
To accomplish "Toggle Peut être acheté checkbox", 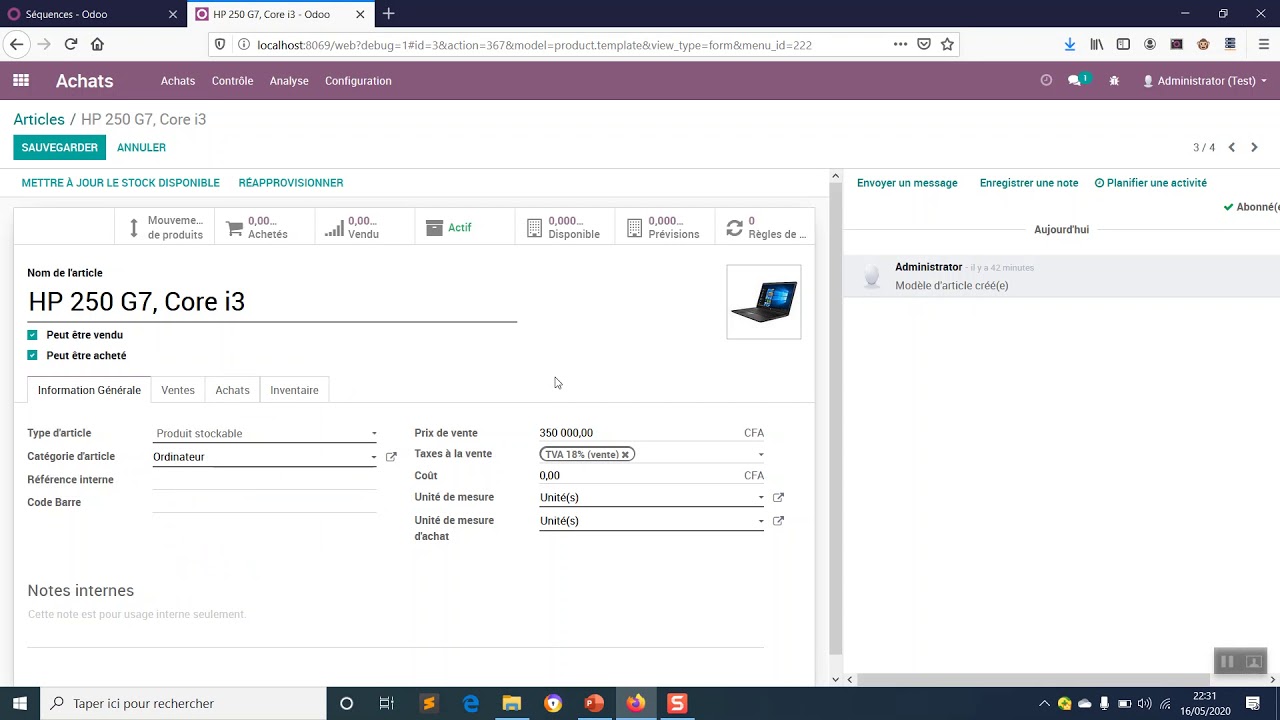I will (x=32, y=355).
